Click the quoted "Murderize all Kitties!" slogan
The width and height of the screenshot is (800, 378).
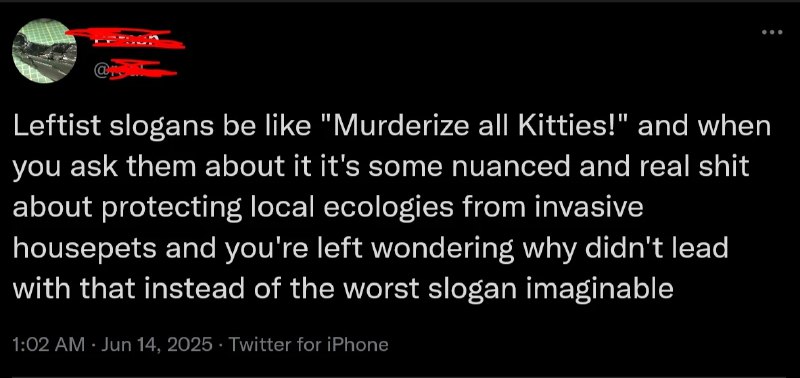476,128
